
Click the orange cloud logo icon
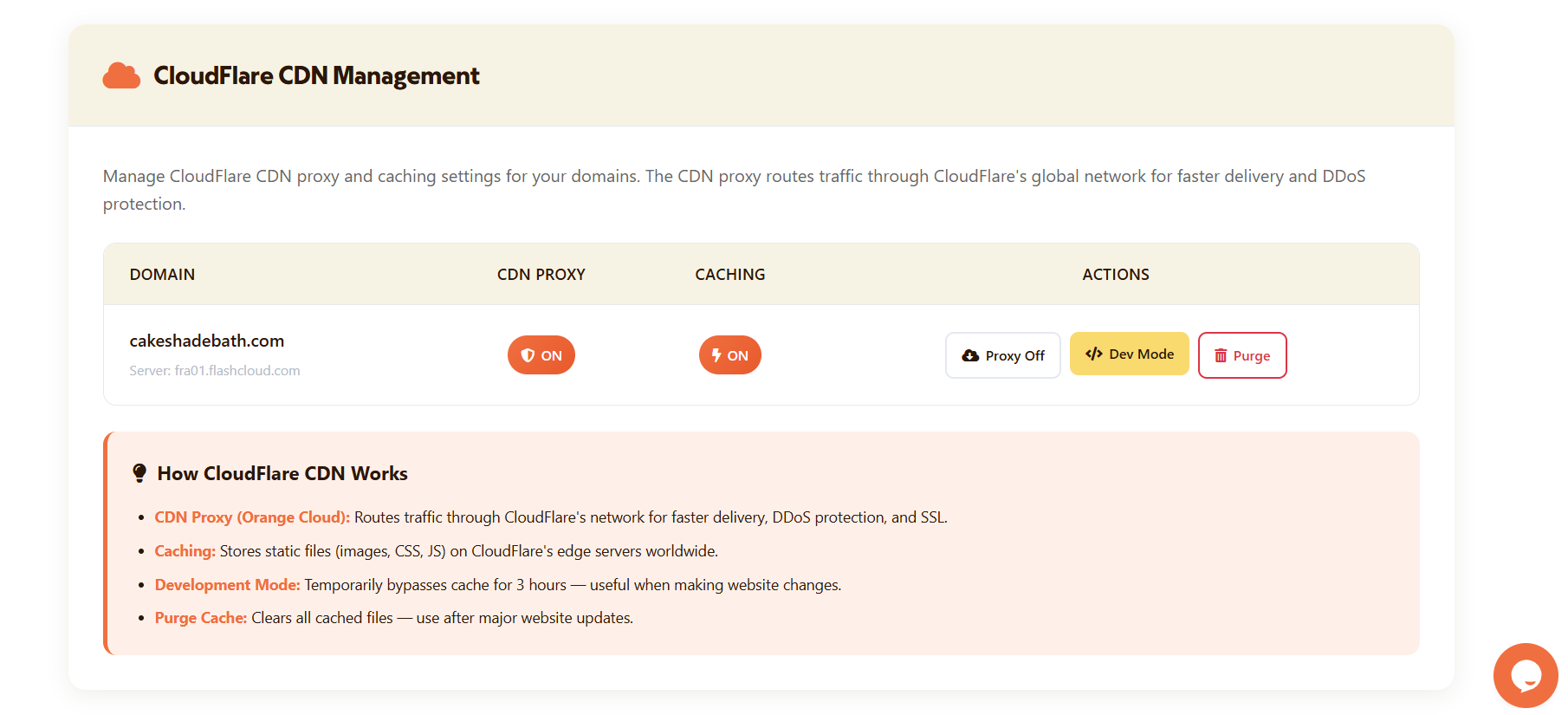[x=121, y=76]
